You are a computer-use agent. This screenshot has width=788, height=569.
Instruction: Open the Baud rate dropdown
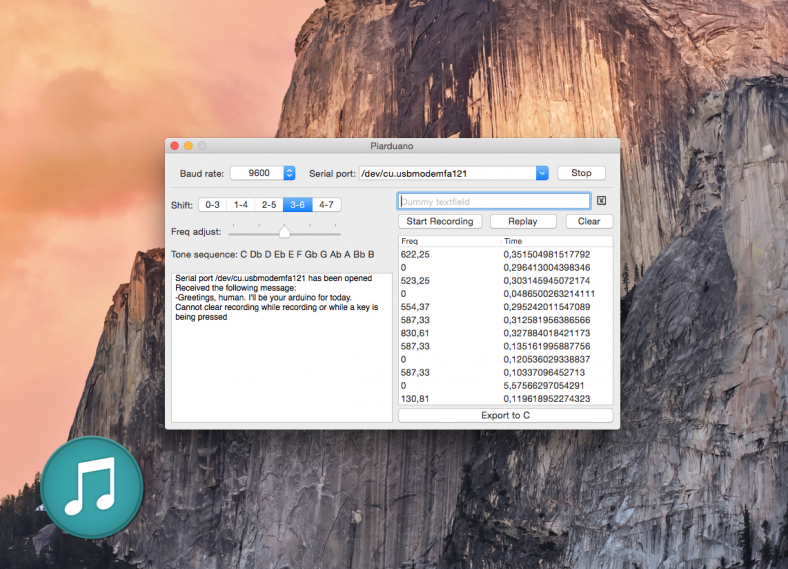click(x=289, y=173)
